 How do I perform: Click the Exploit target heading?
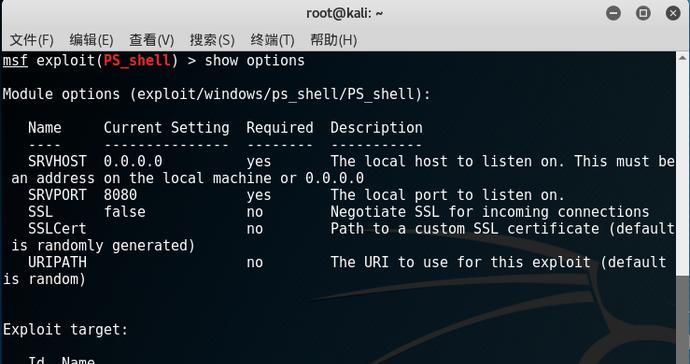65,329
